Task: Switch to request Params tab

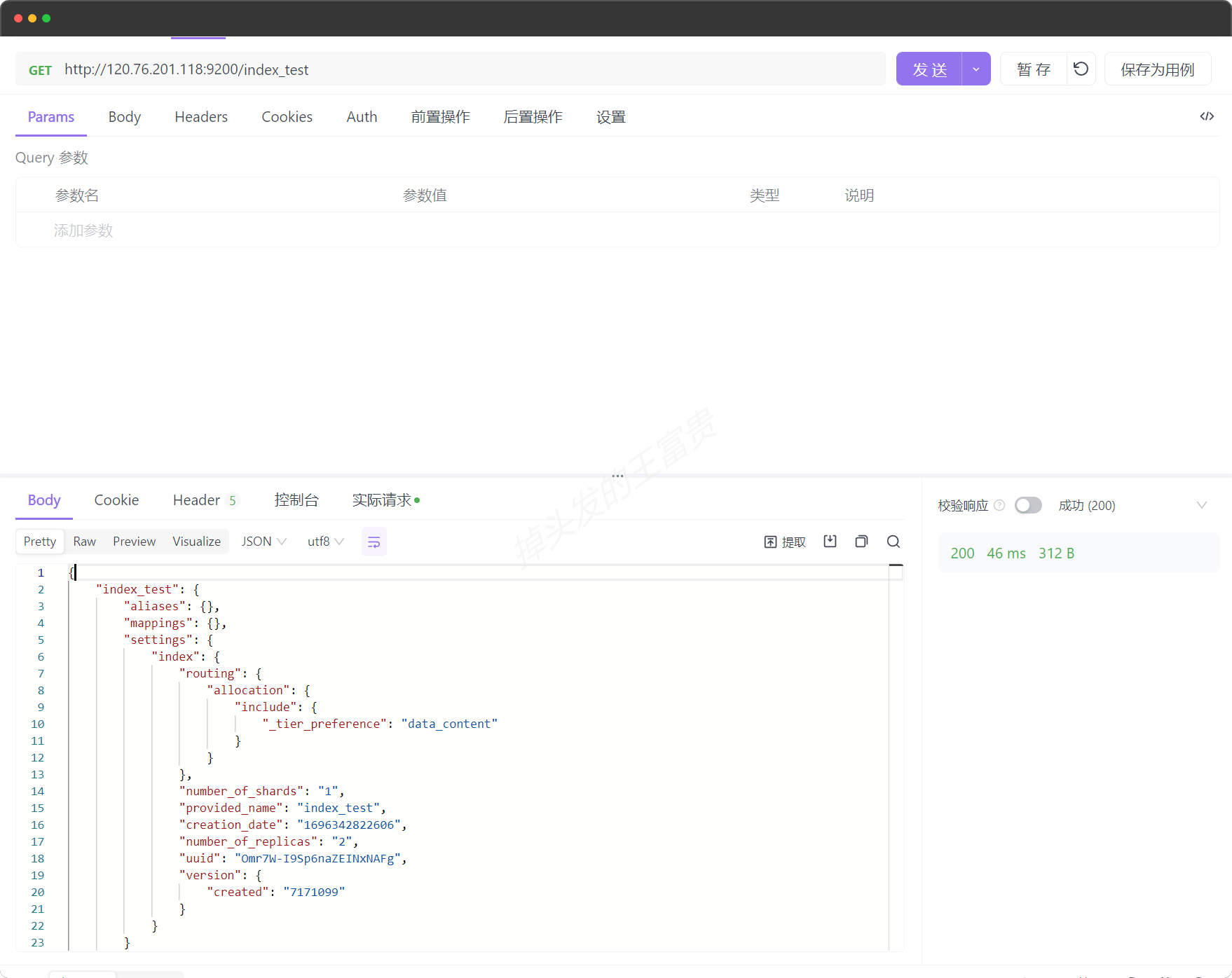Action: click(x=51, y=117)
